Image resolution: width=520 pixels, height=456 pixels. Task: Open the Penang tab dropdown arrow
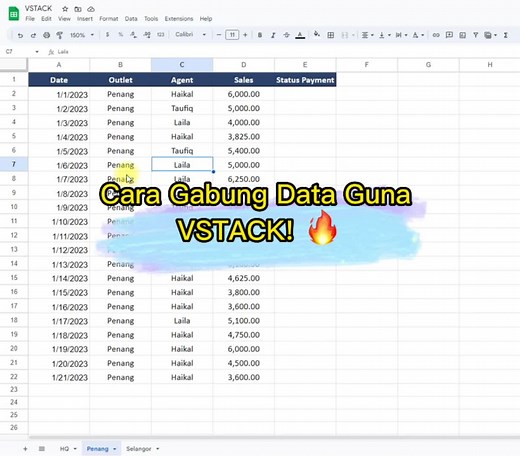[115, 449]
